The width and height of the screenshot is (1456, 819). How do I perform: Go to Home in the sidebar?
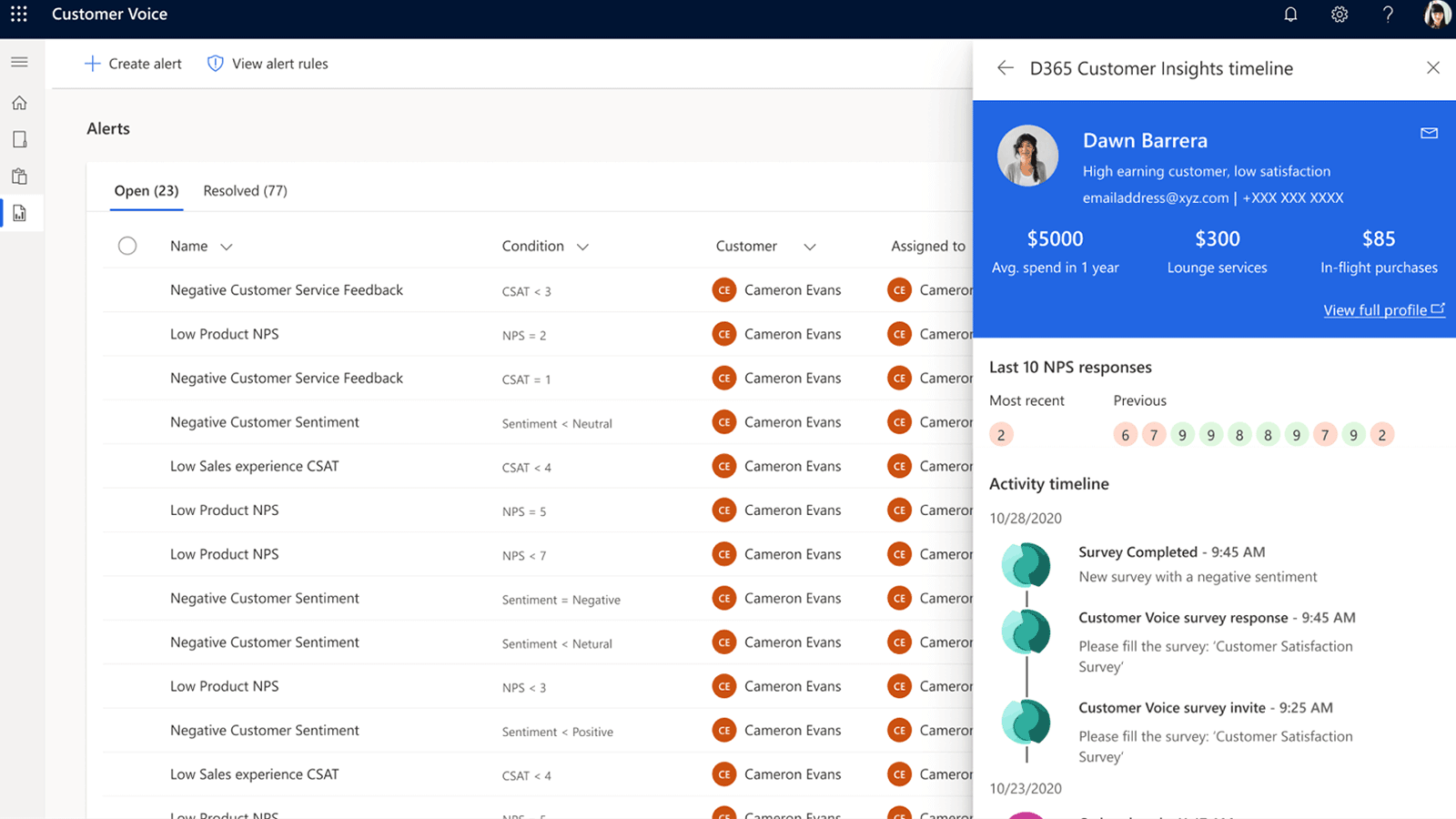(x=19, y=103)
